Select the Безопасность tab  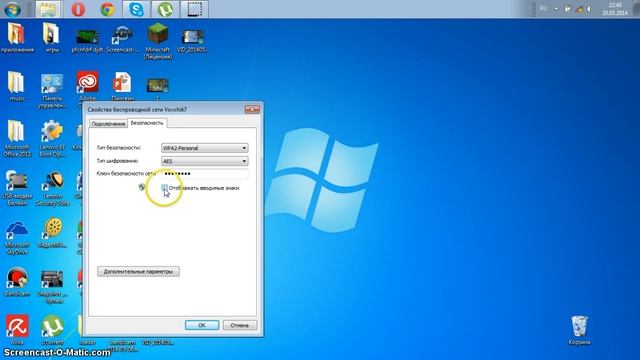click(147, 123)
